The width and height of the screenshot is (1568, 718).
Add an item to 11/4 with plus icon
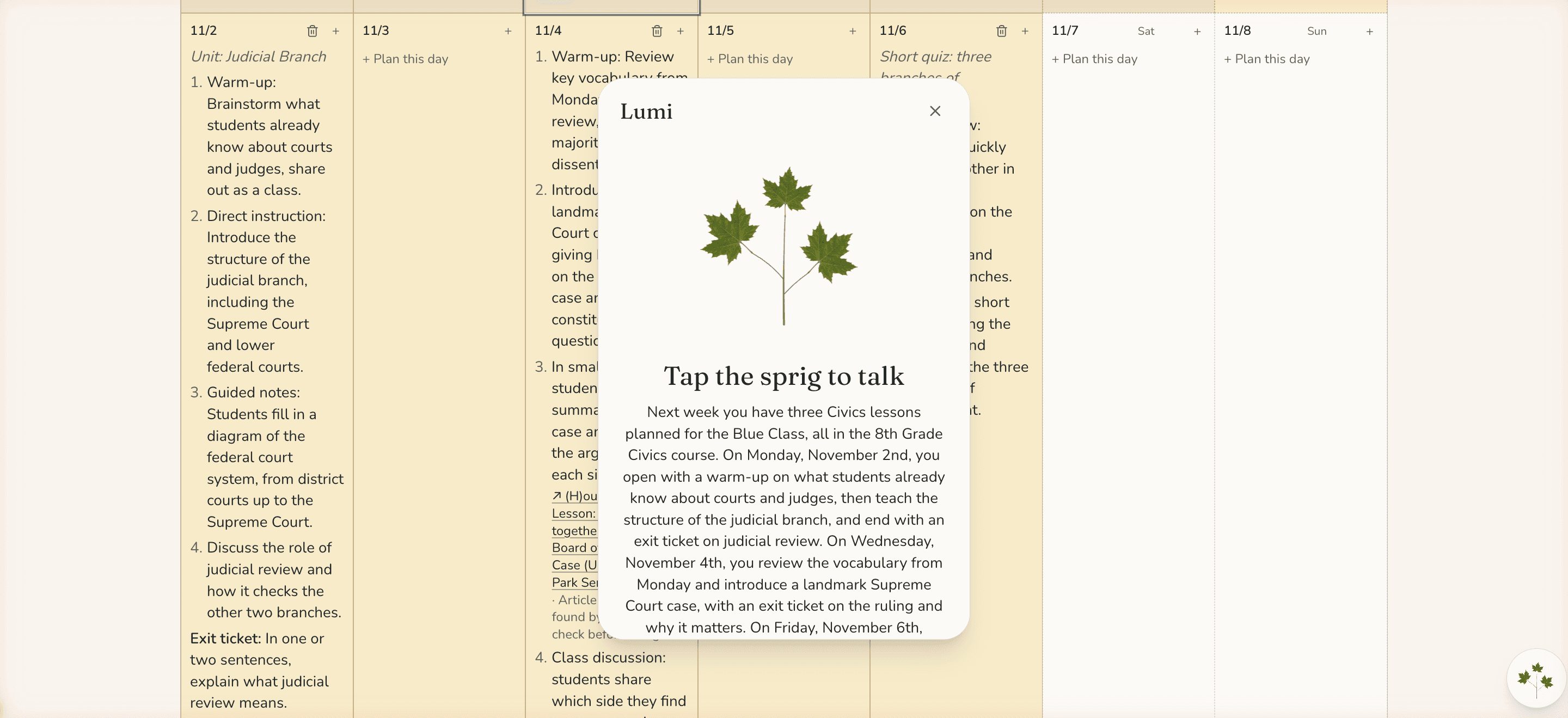pyautogui.click(x=680, y=31)
